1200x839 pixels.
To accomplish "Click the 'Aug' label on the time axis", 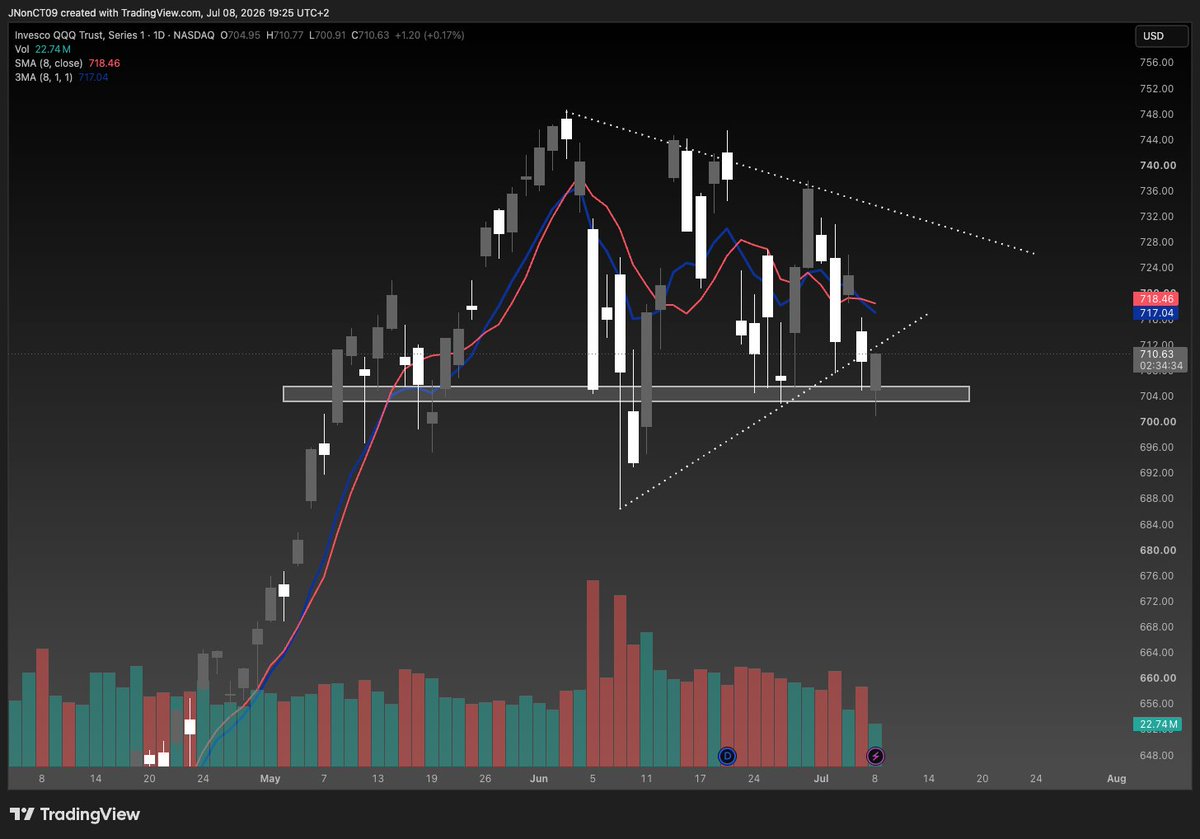I will pyautogui.click(x=1117, y=778).
